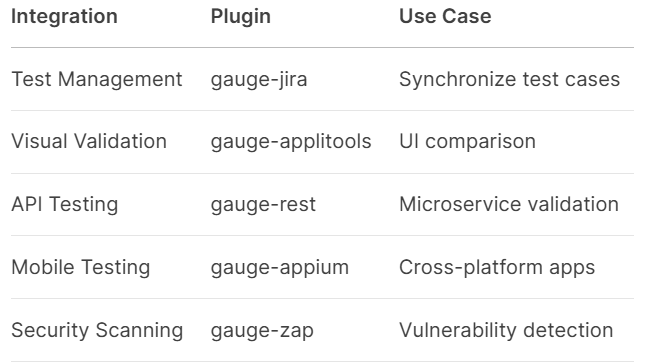Image resolution: width=648 pixels, height=362 pixels.
Task: Select the API Testing cell
Action: (65, 205)
